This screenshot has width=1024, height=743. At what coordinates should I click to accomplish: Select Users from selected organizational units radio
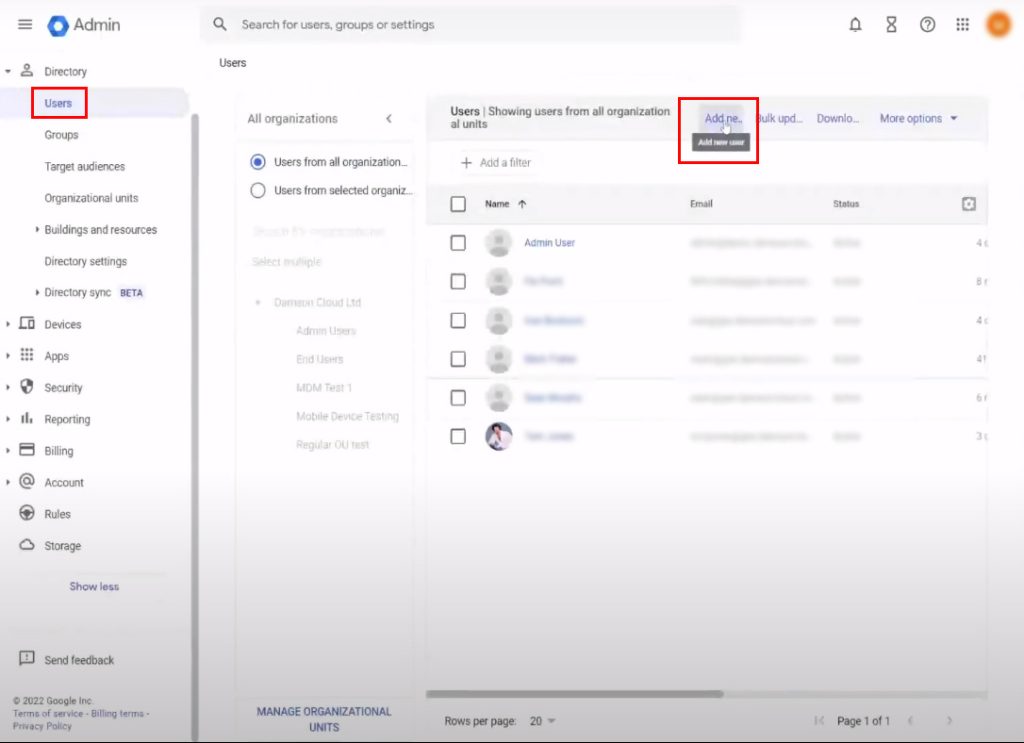[x=258, y=190]
